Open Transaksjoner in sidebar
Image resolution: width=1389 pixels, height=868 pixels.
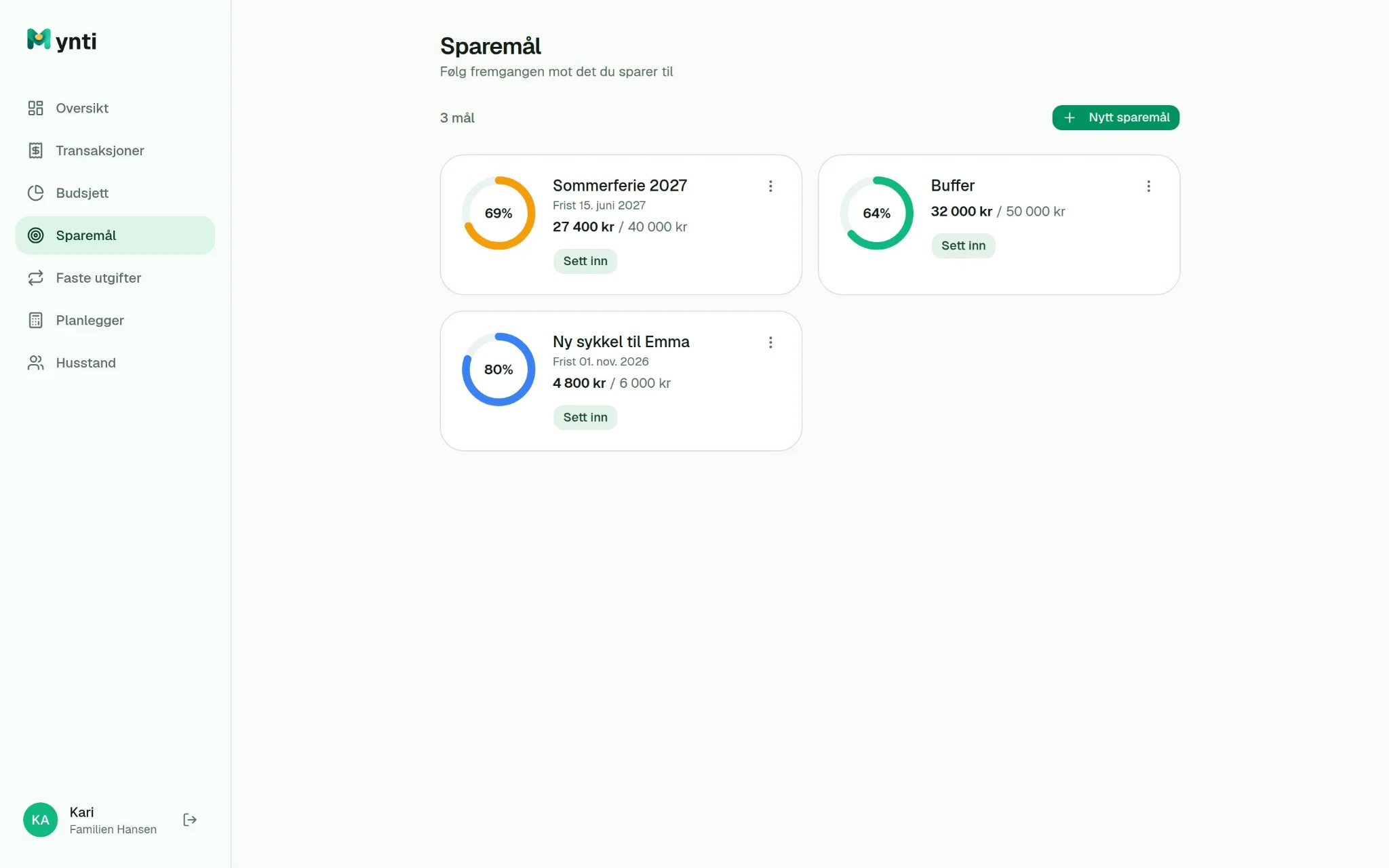click(x=115, y=151)
